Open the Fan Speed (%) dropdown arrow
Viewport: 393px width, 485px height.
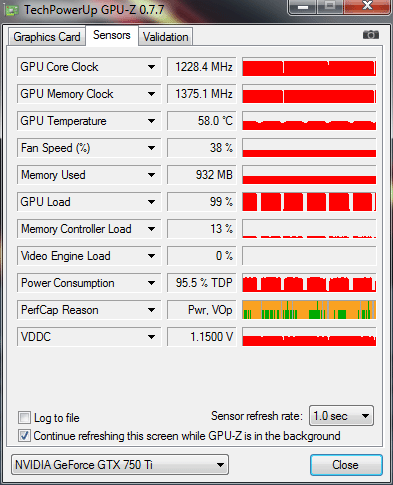click(x=151, y=148)
